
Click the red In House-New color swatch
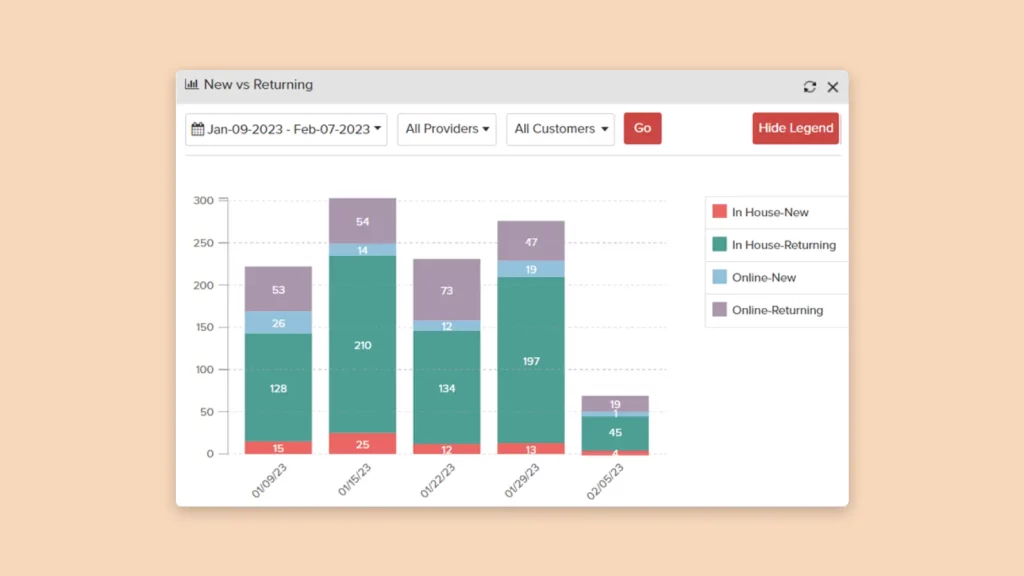coord(719,212)
